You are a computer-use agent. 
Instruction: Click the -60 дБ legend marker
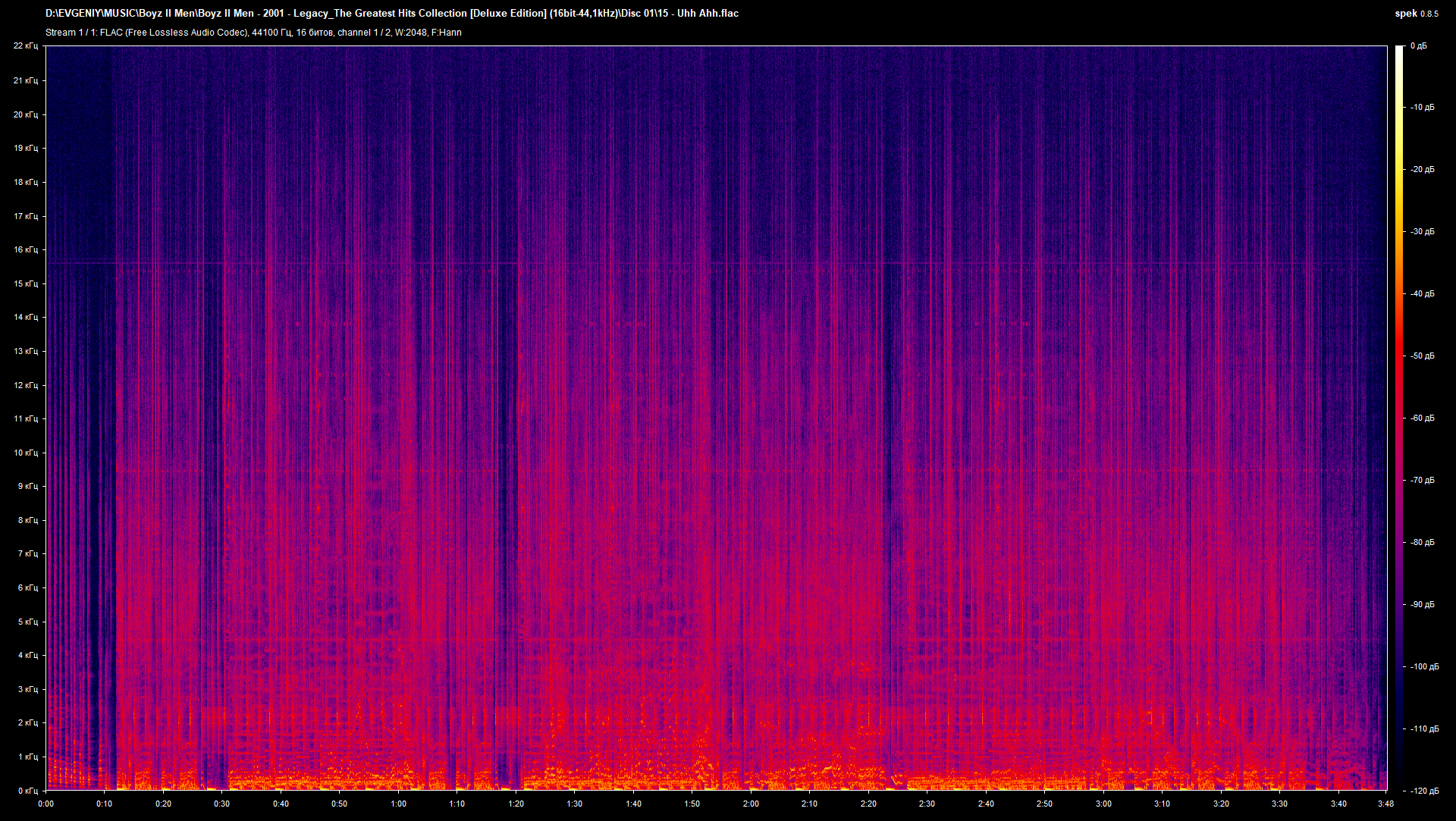point(1423,417)
